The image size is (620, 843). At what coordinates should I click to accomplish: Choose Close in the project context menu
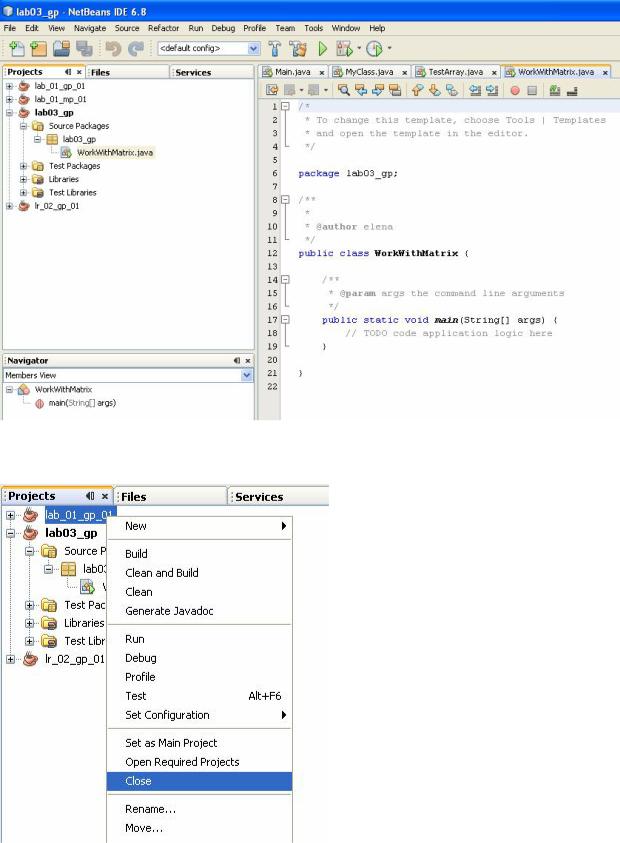[x=199, y=781]
